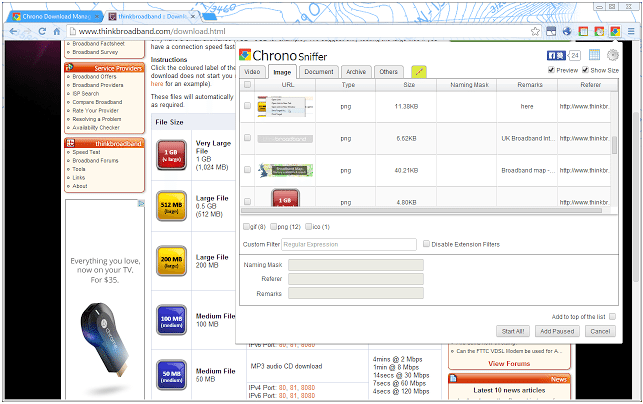The height and width of the screenshot is (404, 643).
Task: Click the Type column header
Action: tap(346, 84)
